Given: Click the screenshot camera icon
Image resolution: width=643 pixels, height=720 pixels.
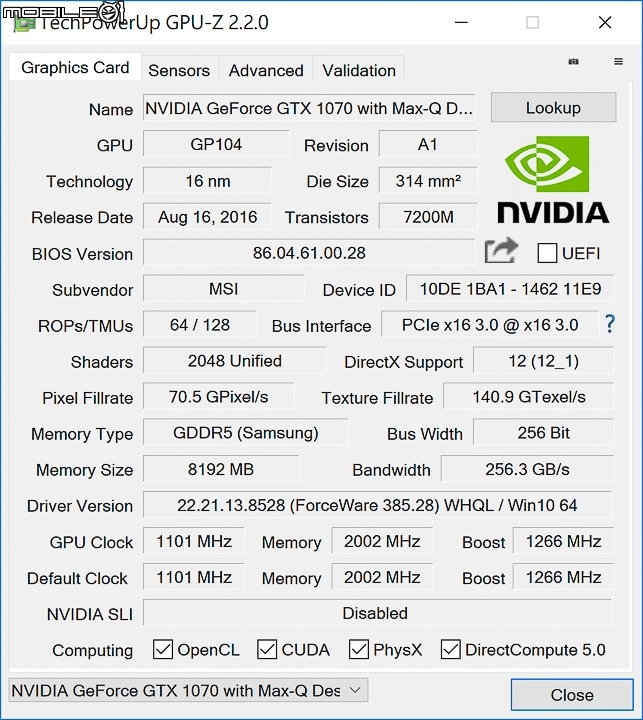Looking at the screenshot, I should tap(573, 62).
